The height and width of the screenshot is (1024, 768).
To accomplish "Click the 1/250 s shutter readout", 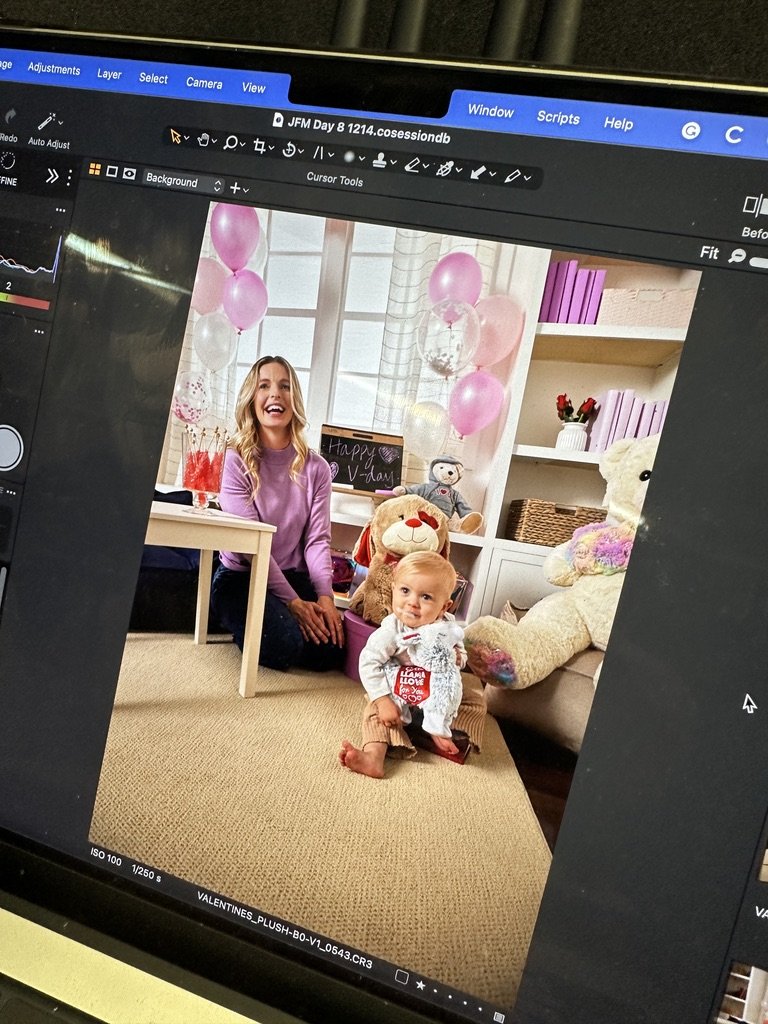I will tap(146, 872).
